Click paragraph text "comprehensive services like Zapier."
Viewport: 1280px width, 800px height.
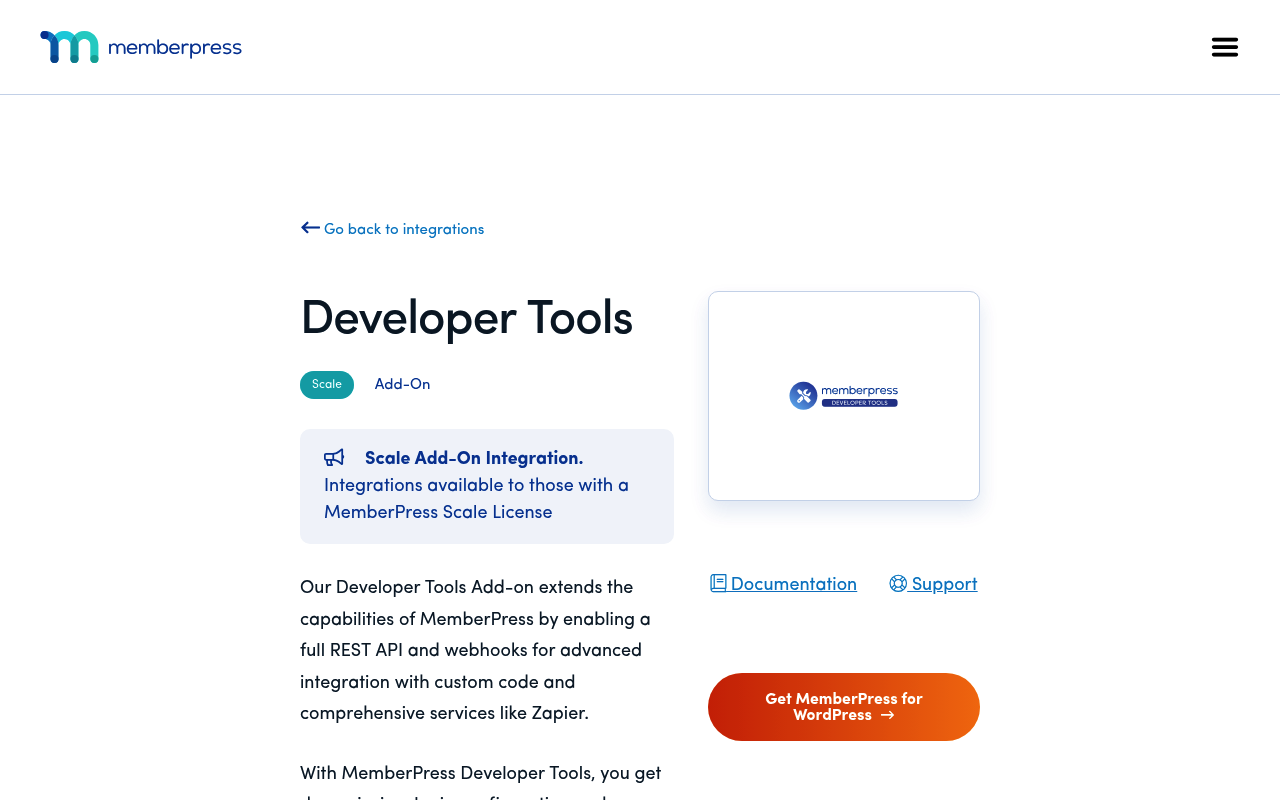(445, 713)
